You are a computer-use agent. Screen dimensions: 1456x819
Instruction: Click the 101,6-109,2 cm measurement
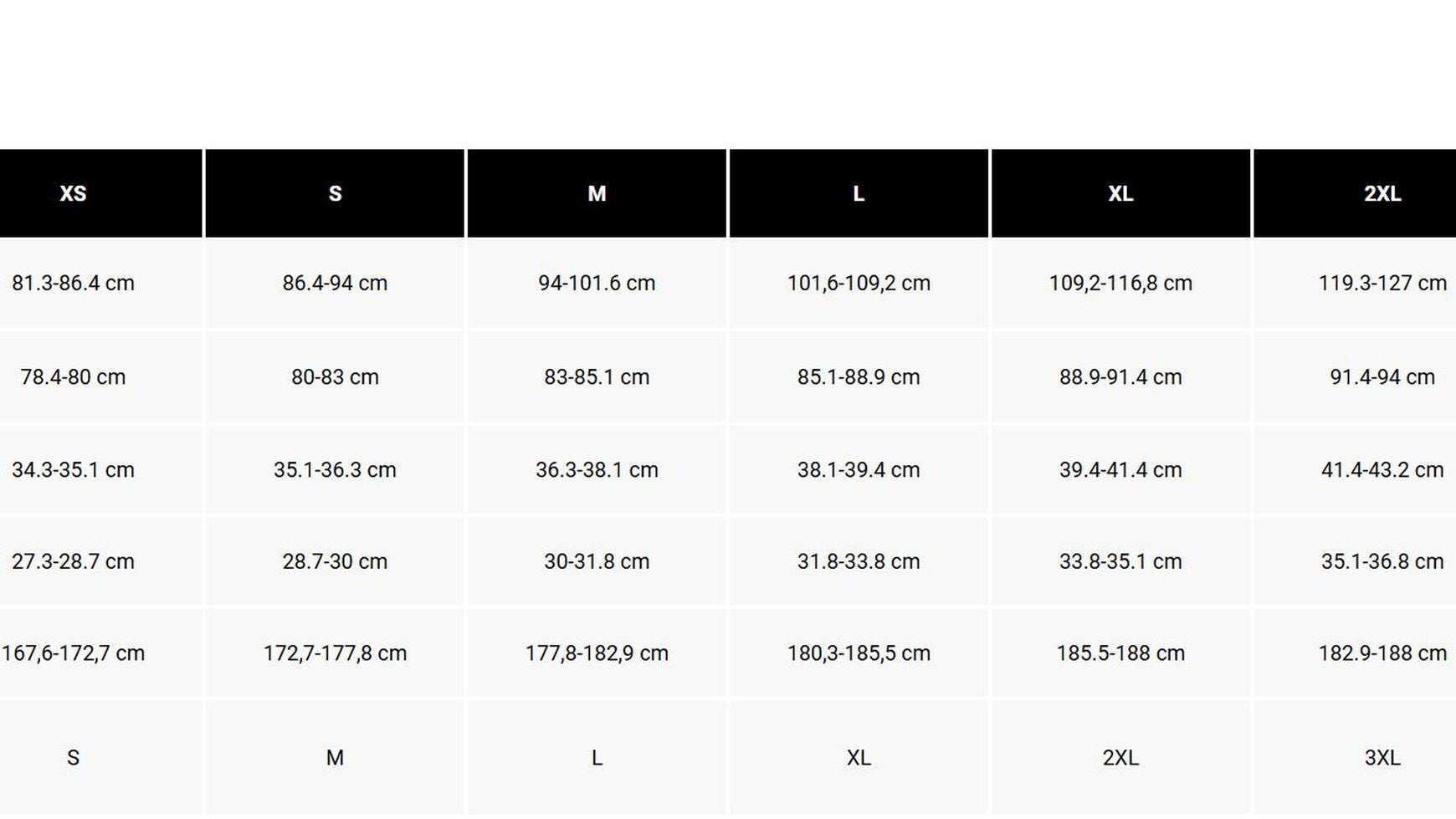point(859,284)
